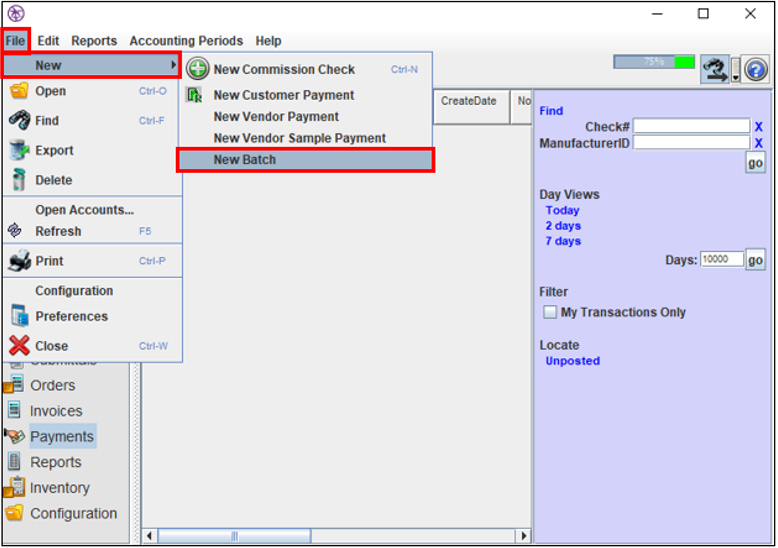Image resolution: width=778 pixels, height=548 pixels.
Task: Click the Unposted locate link
Action: (573, 361)
